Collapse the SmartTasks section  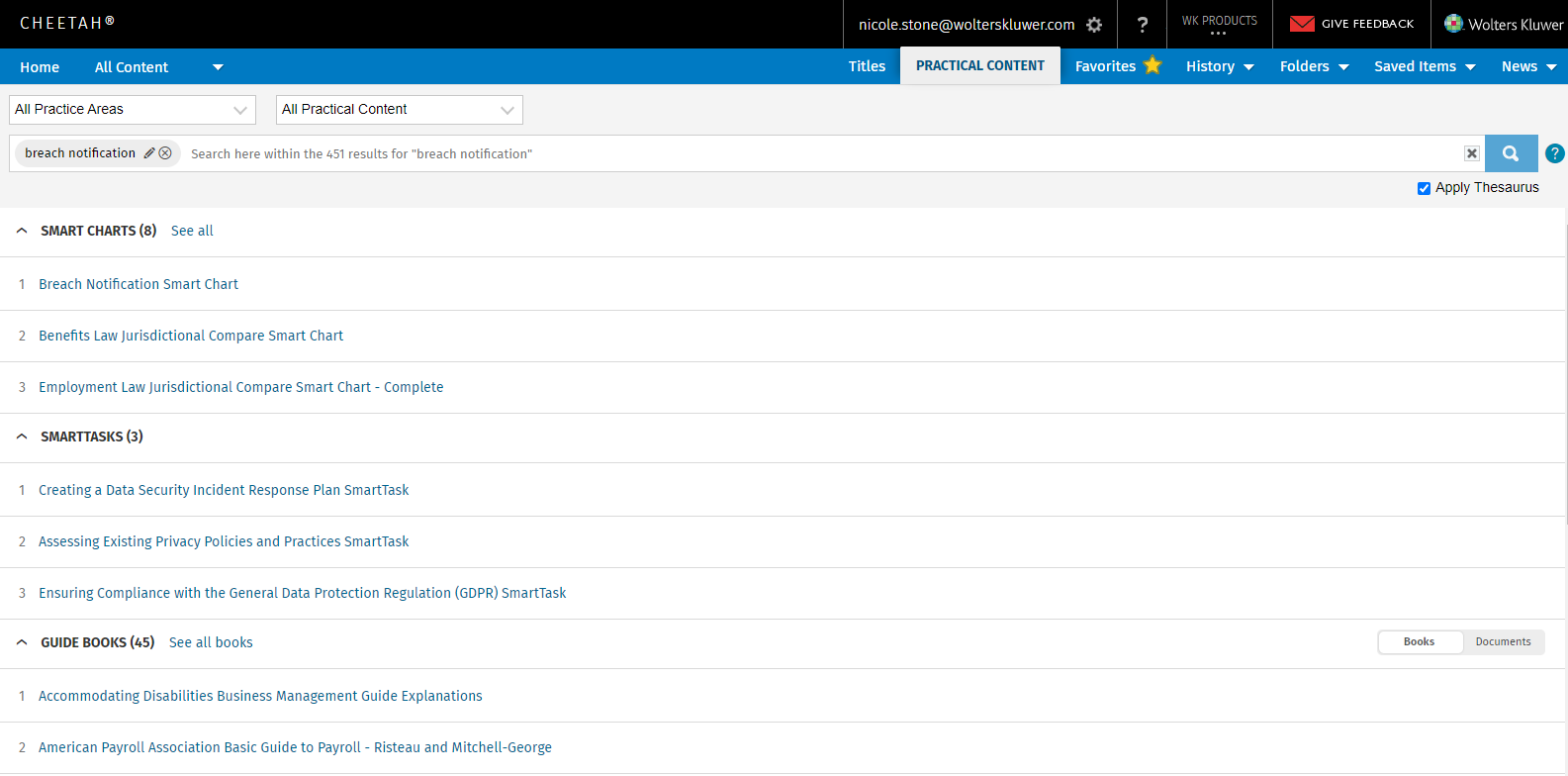tap(22, 436)
